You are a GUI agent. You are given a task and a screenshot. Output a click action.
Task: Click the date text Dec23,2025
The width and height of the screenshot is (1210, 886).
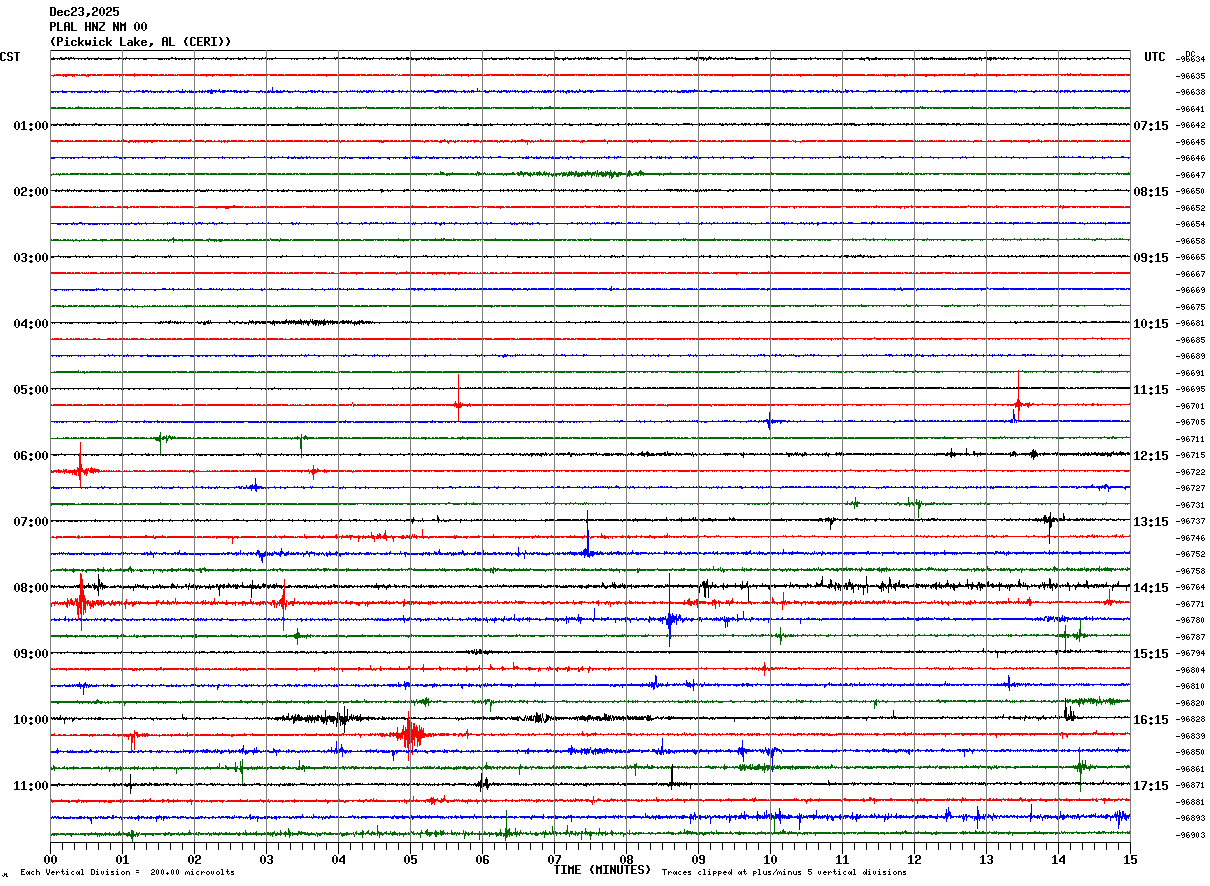point(84,12)
